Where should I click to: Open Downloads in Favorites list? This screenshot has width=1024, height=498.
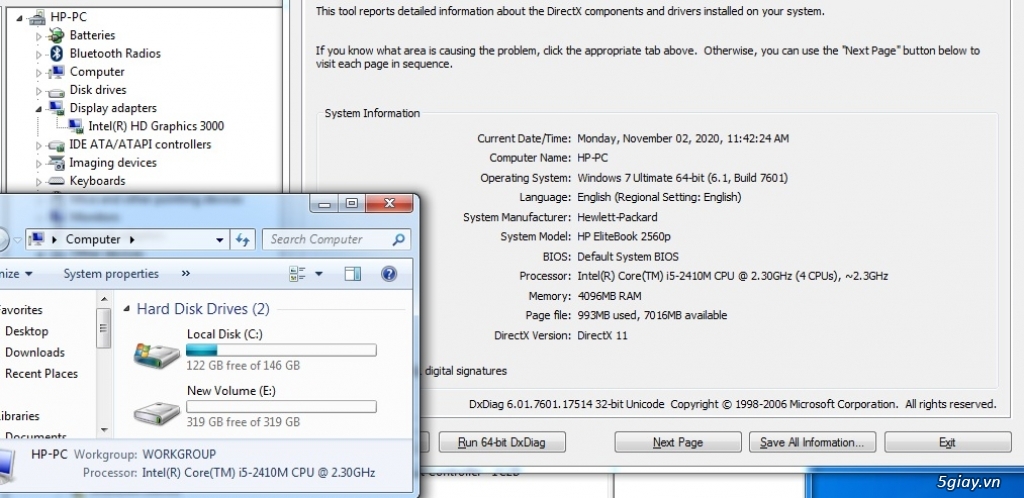(35, 352)
